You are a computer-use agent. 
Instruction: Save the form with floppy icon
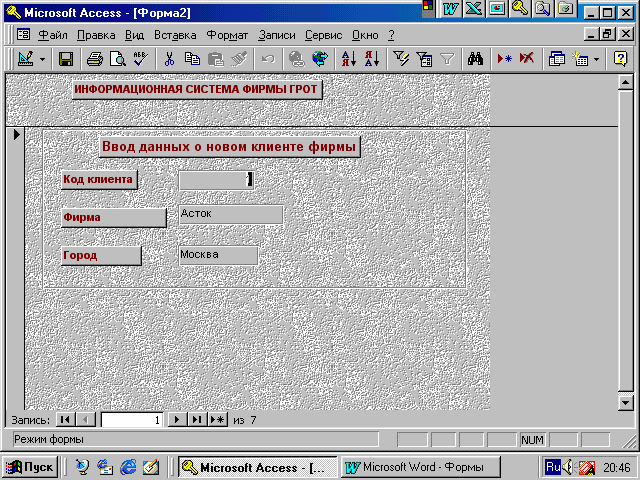click(66, 59)
